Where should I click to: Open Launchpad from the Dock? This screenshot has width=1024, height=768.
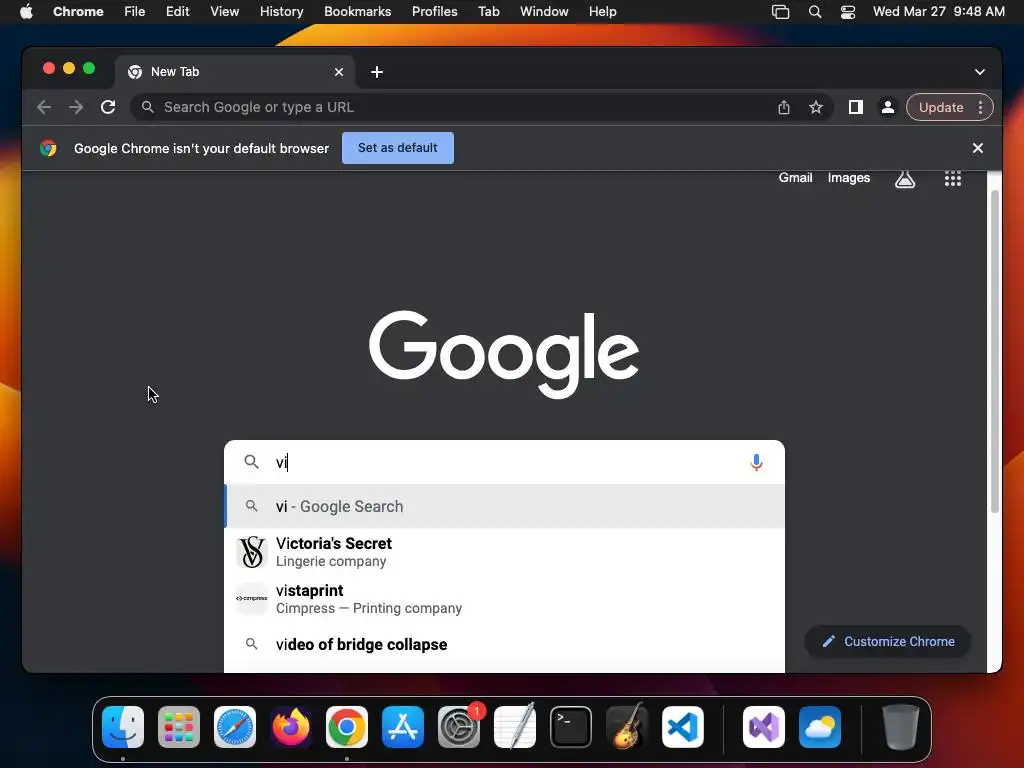pyautogui.click(x=179, y=726)
